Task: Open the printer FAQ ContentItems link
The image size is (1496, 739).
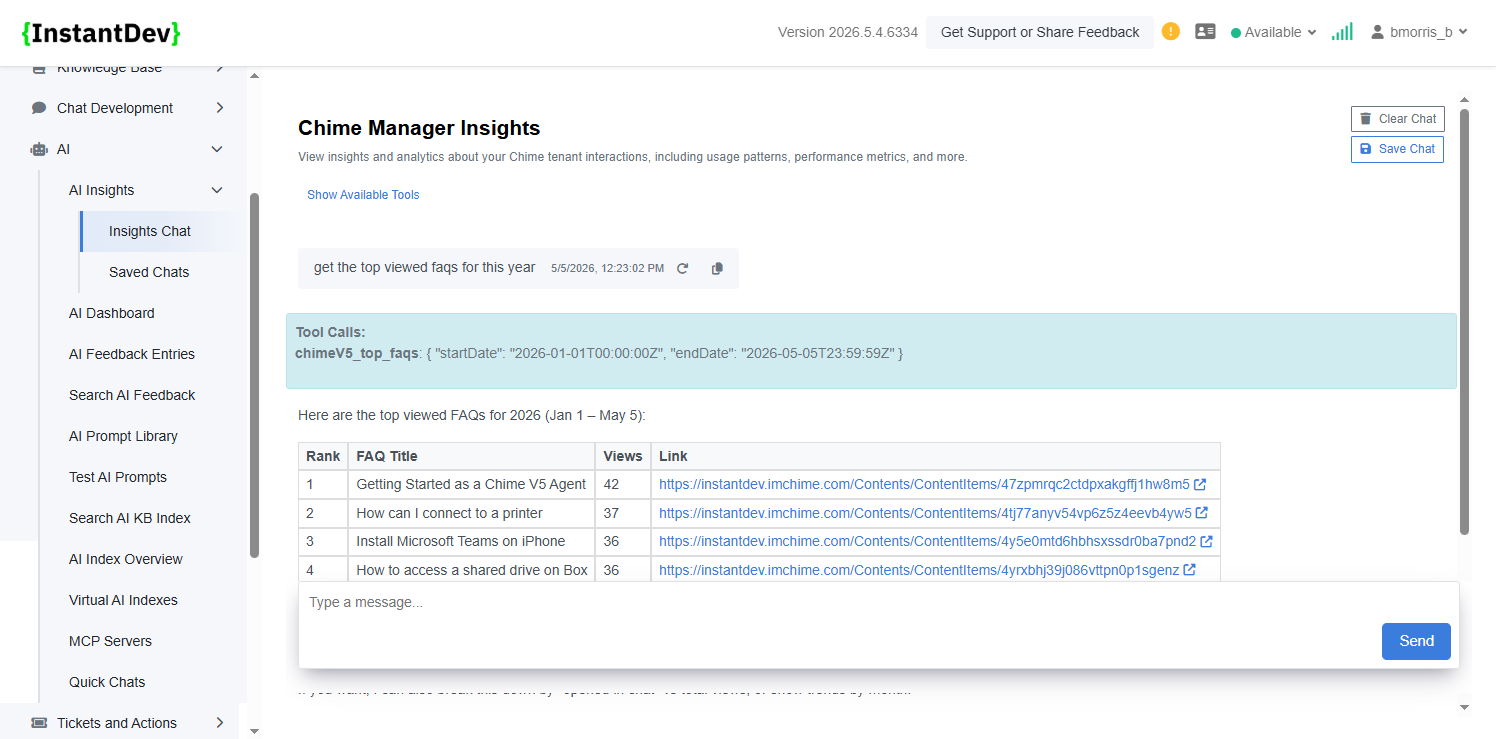Action: (925, 513)
